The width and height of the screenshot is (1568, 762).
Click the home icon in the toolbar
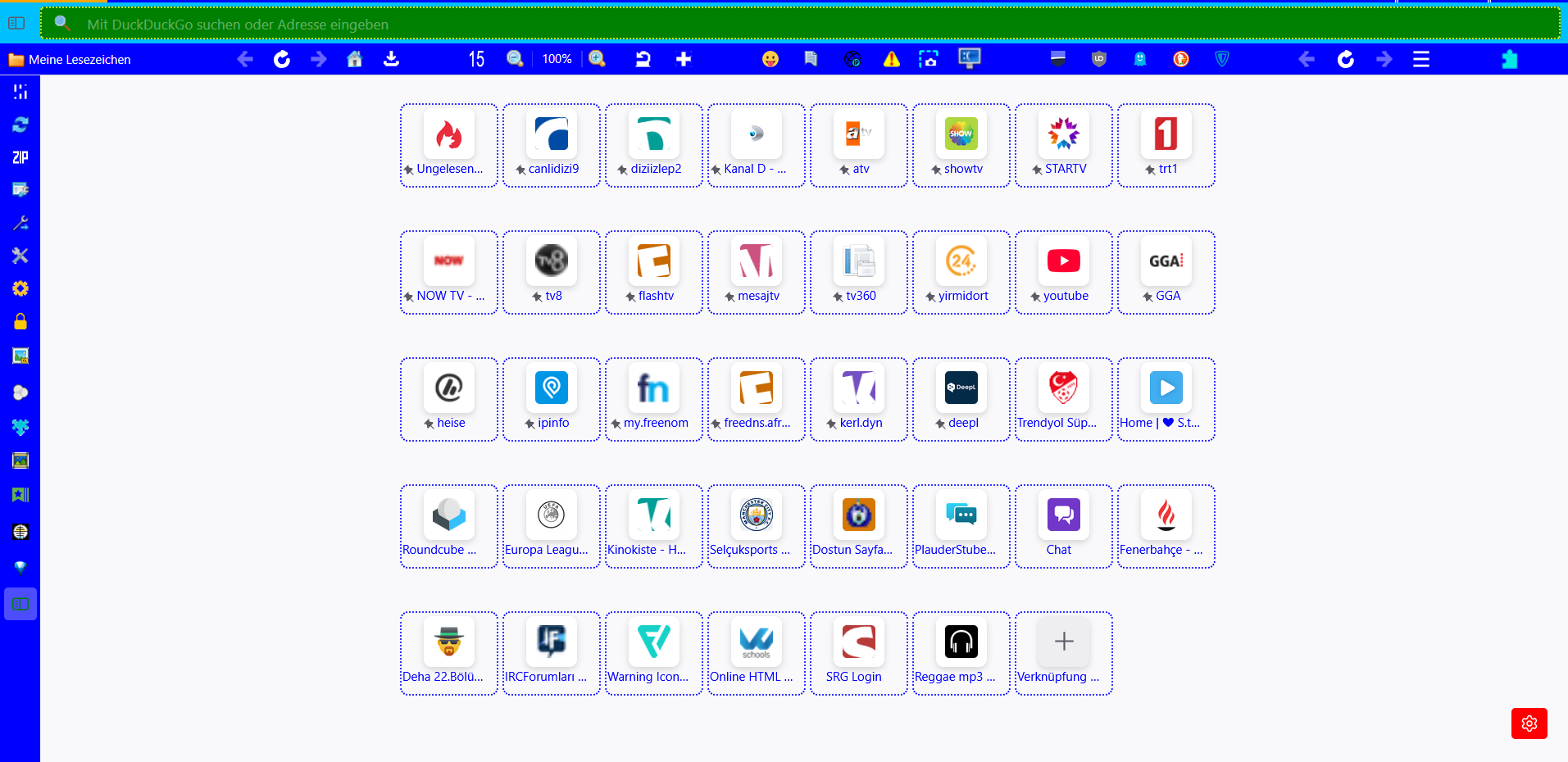[x=354, y=59]
